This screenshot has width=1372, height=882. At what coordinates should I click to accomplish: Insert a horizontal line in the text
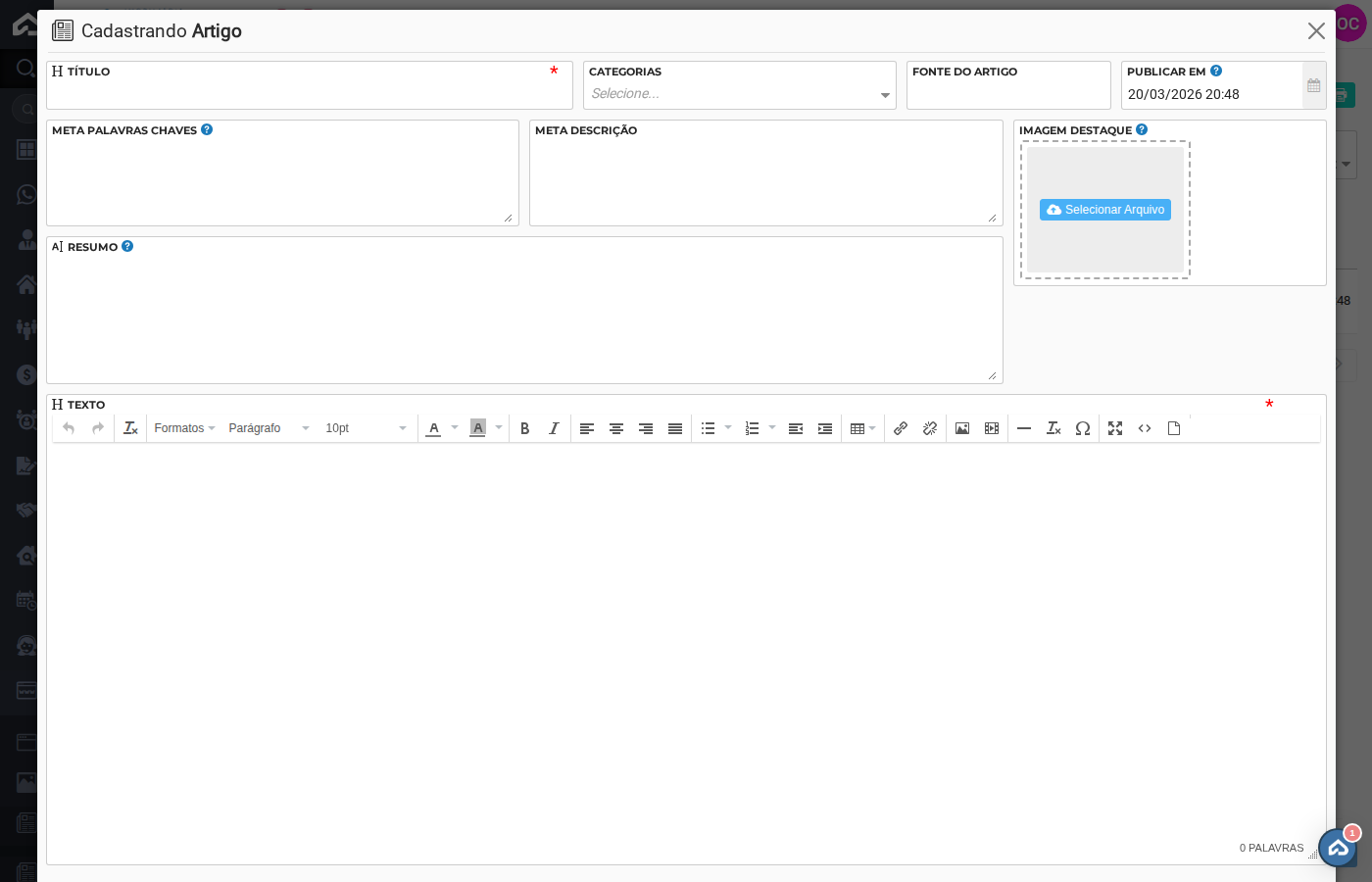click(x=1024, y=428)
